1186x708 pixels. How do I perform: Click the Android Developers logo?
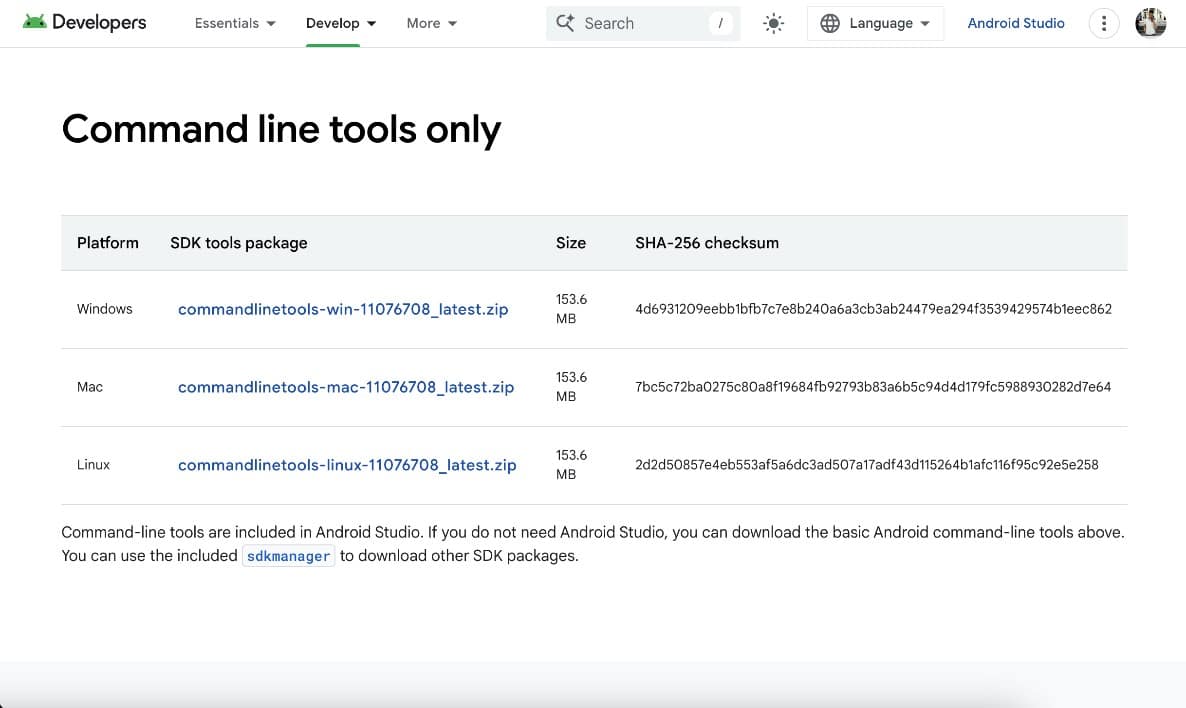coord(84,22)
